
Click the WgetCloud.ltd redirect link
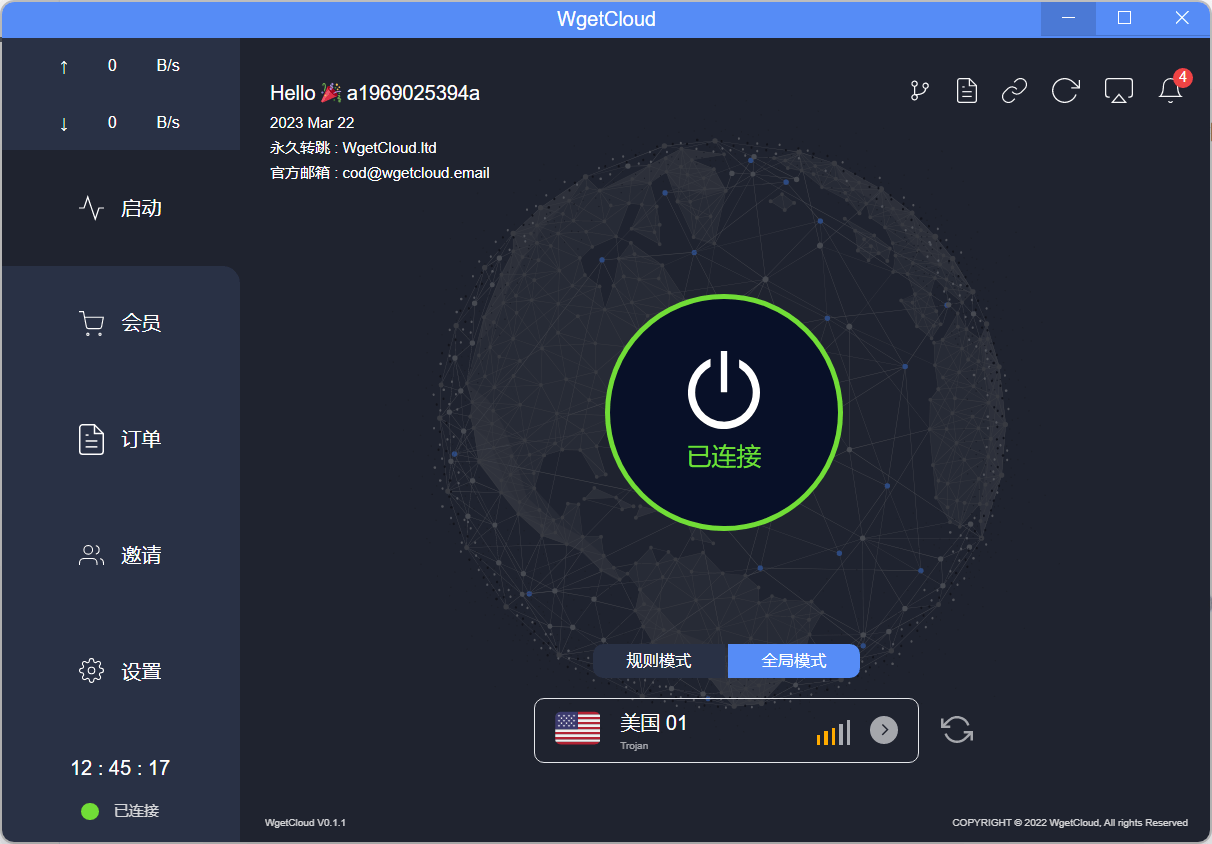click(x=389, y=148)
